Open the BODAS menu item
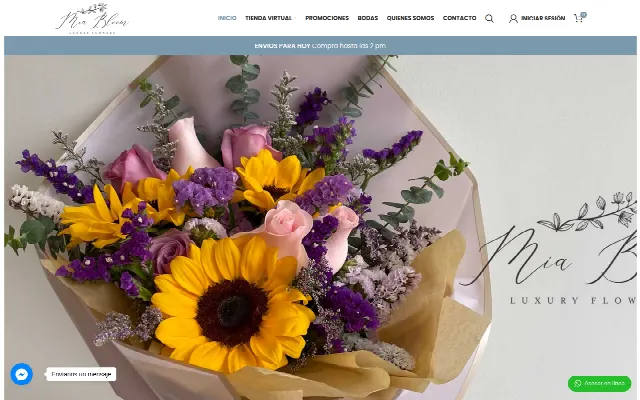The image size is (640, 400). [x=368, y=18]
